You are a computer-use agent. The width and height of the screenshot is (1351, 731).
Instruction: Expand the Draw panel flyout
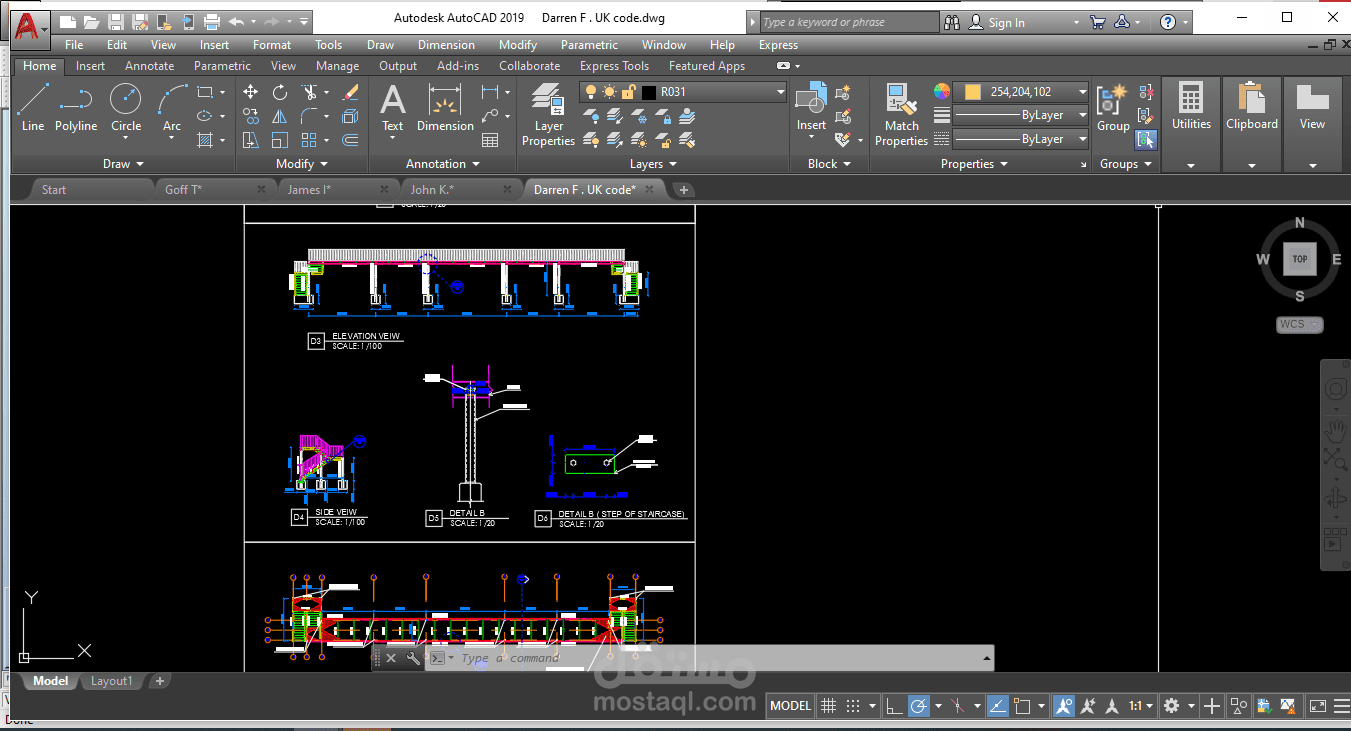(x=124, y=164)
